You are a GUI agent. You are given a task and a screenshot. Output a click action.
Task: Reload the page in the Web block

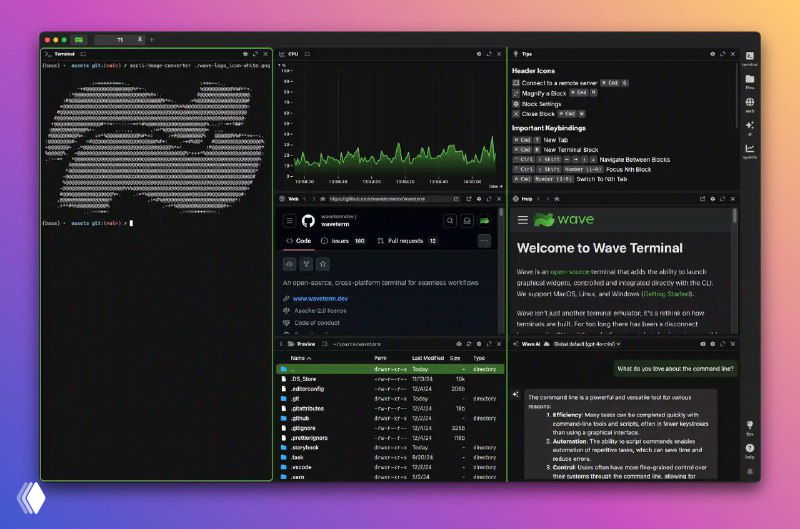pos(456,199)
